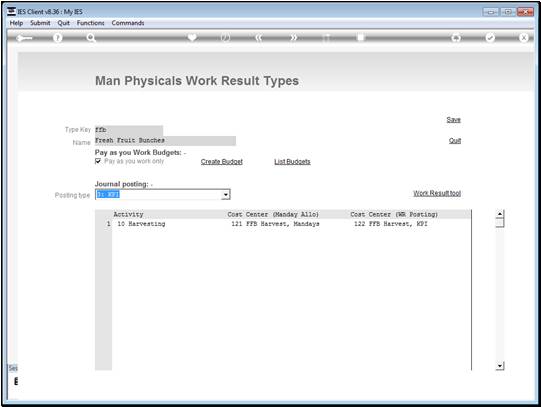The height and width of the screenshot is (407, 541).
Task: Click the Name field Fresh Fruit Bunches
Action: 165,140
